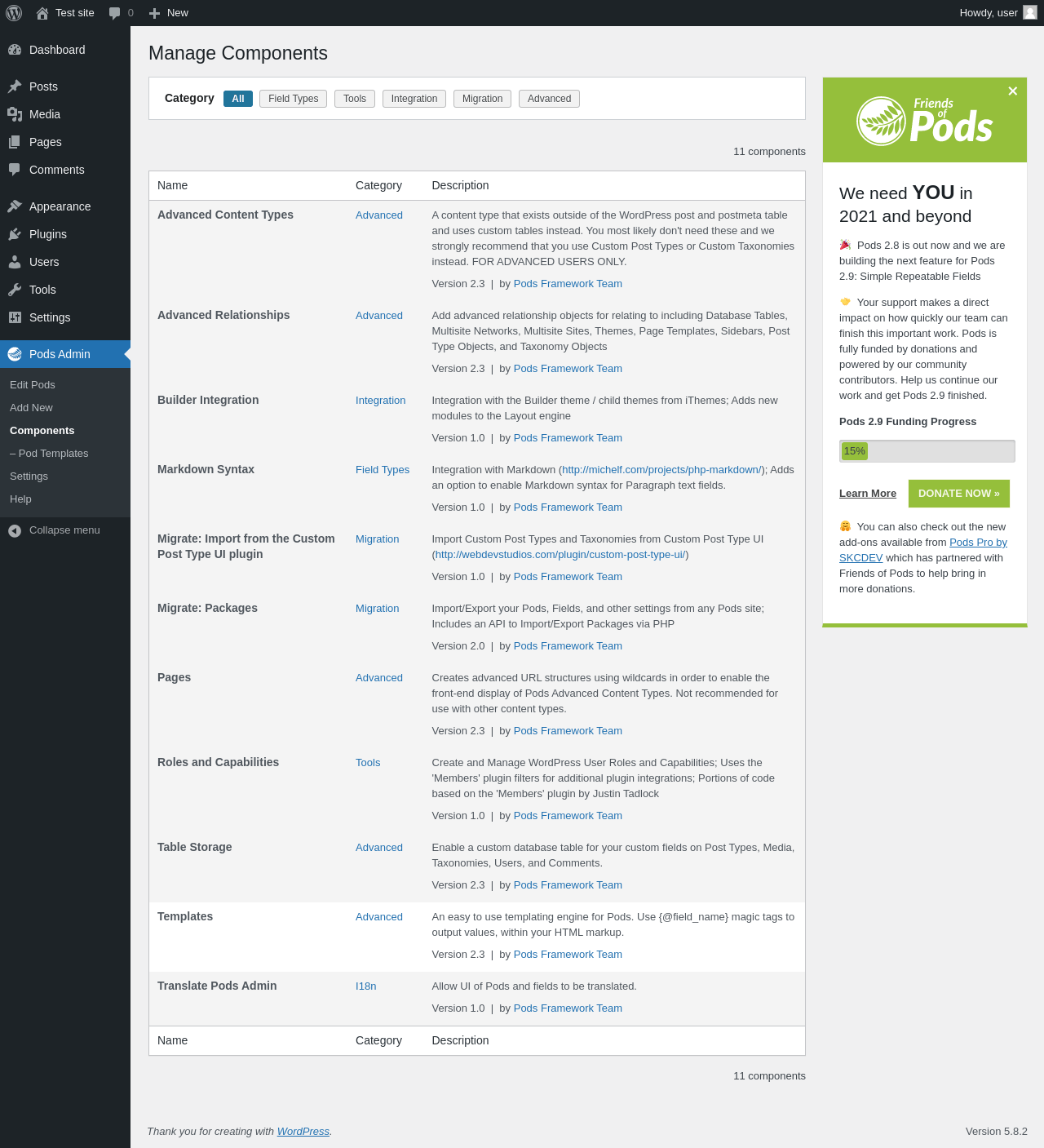Viewport: 1044px width, 1148px height.
Task: Open the custom-post-type-ui plugin link
Action: point(560,555)
